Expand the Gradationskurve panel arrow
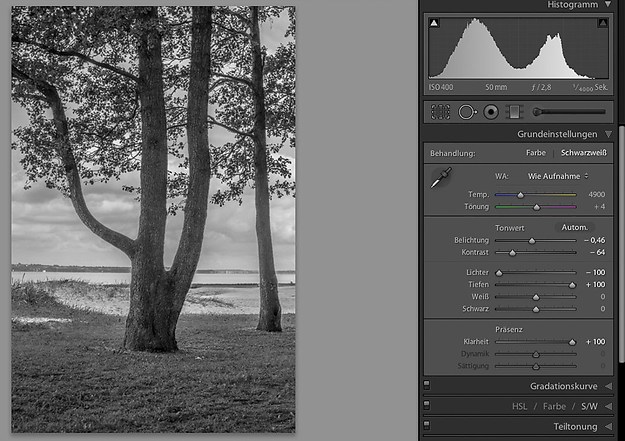 608,385
